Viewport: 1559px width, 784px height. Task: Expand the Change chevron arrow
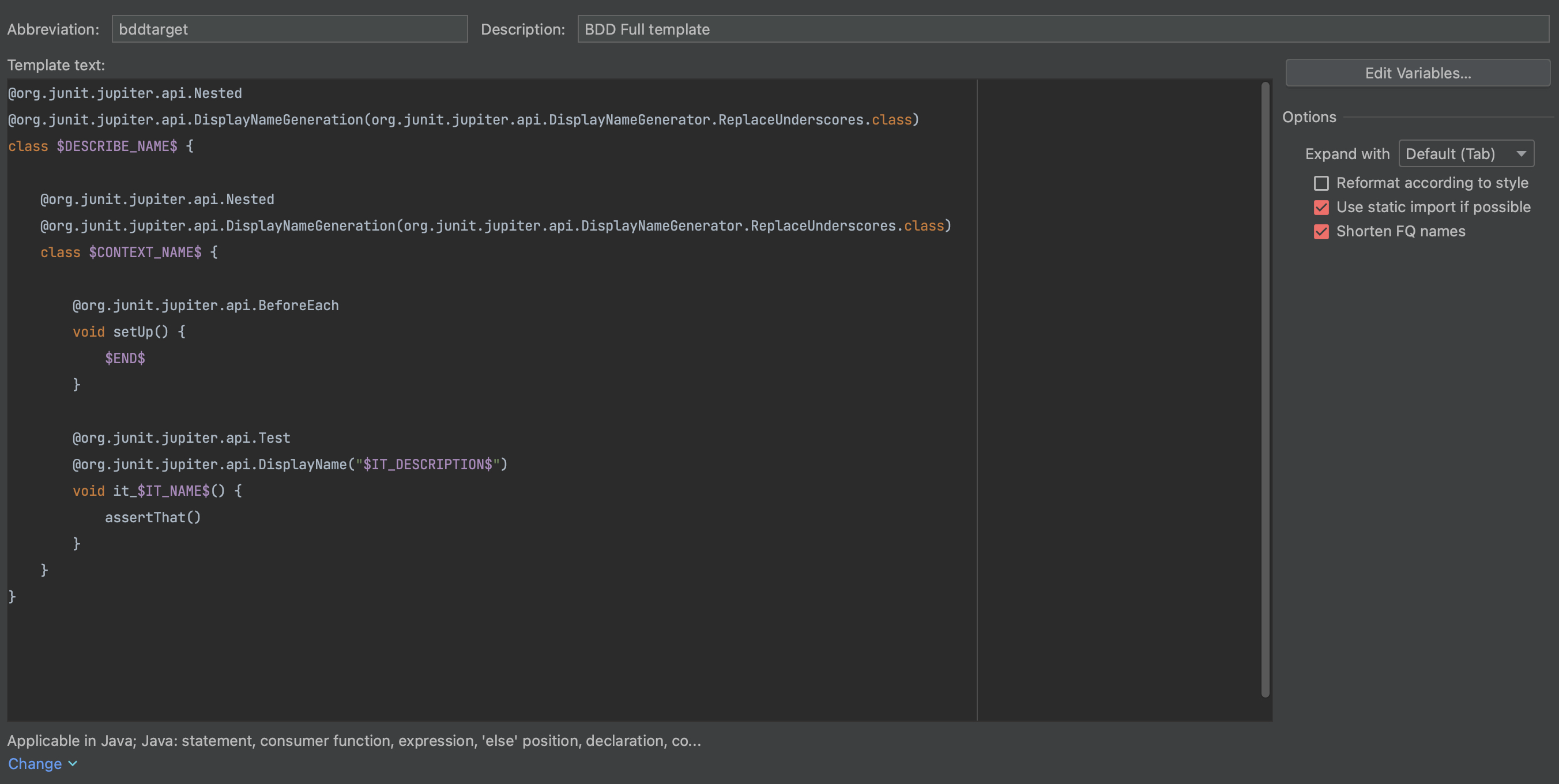point(73,763)
